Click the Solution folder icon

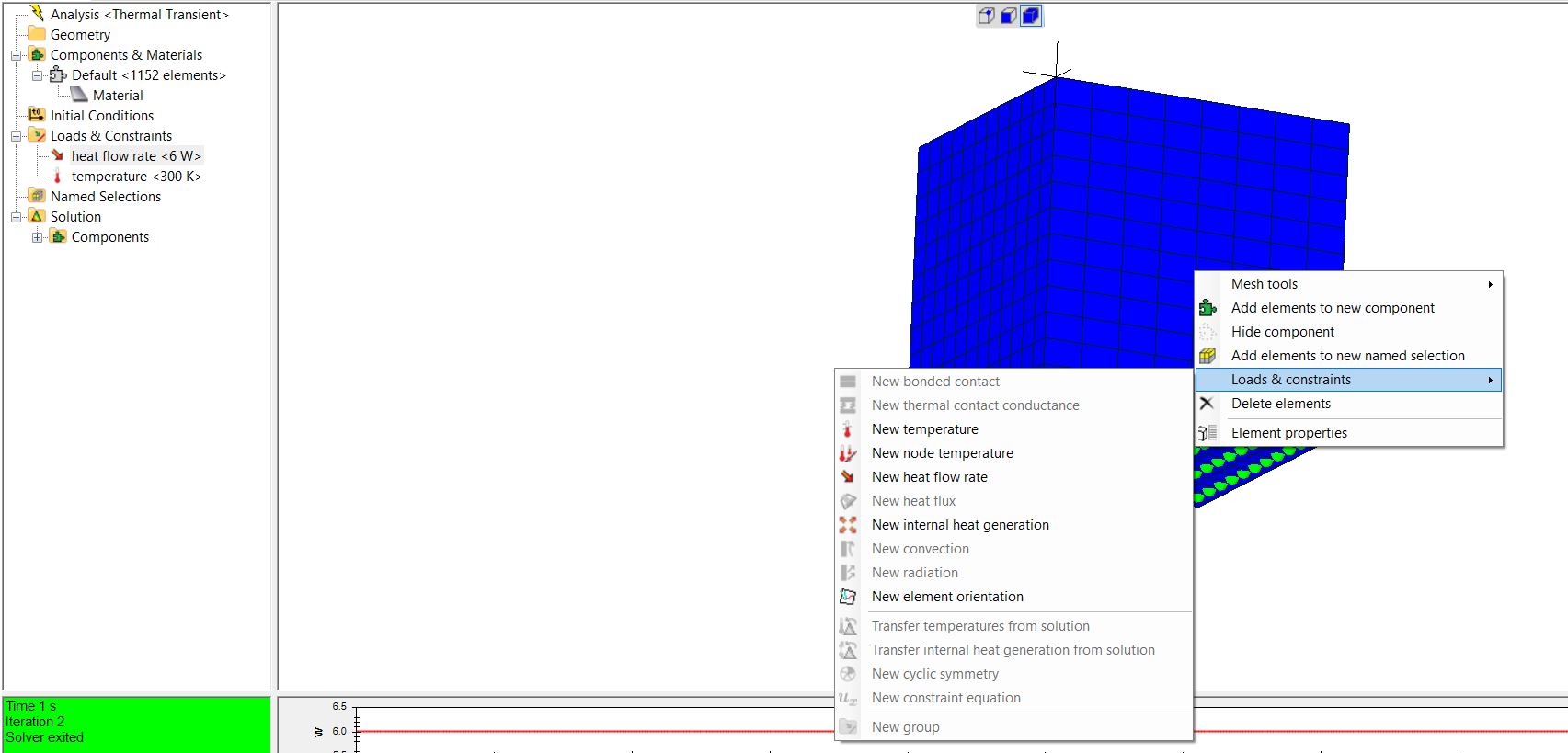[37, 216]
